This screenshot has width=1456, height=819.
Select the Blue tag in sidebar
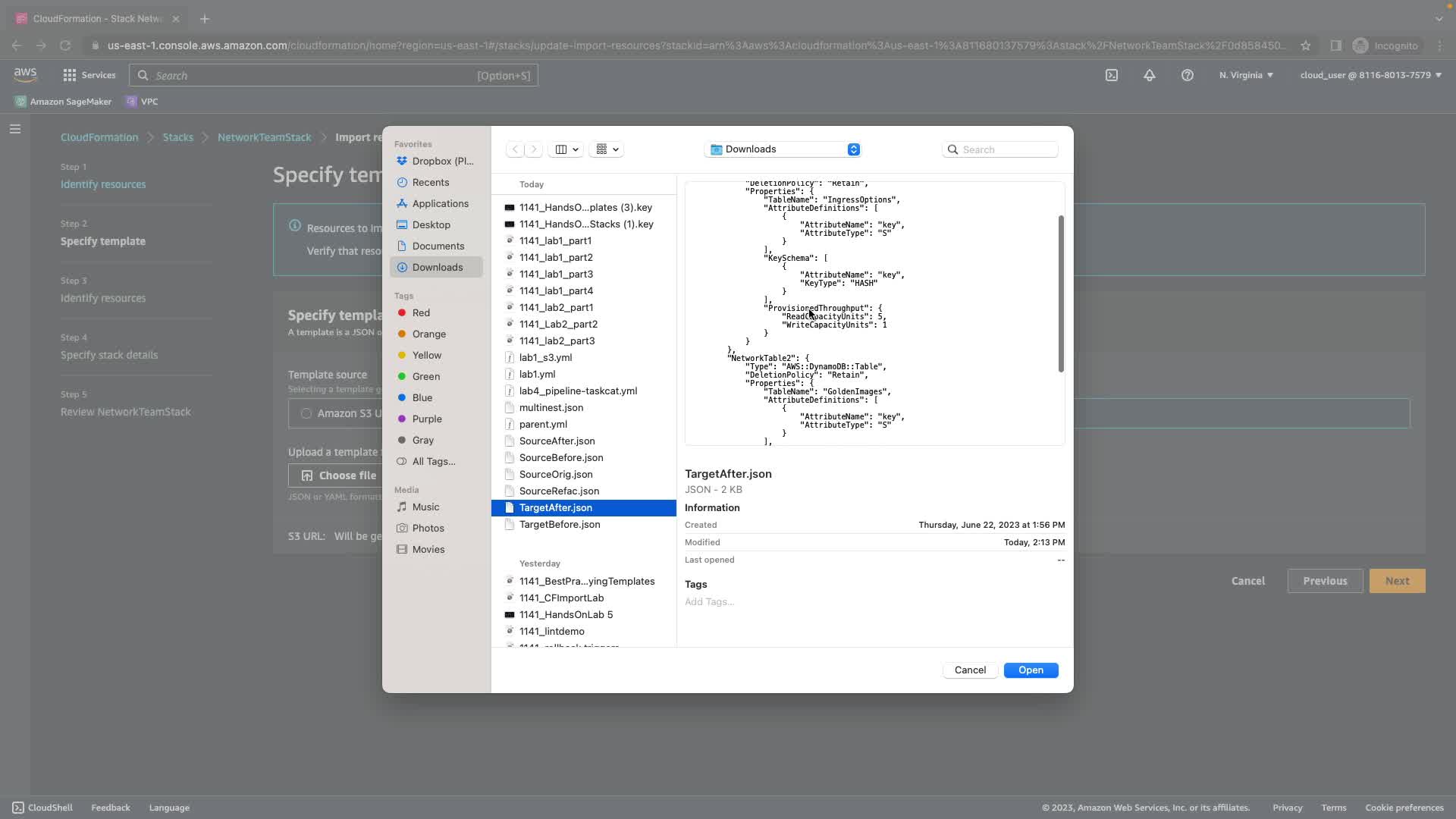pyautogui.click(x=422, y=397)
